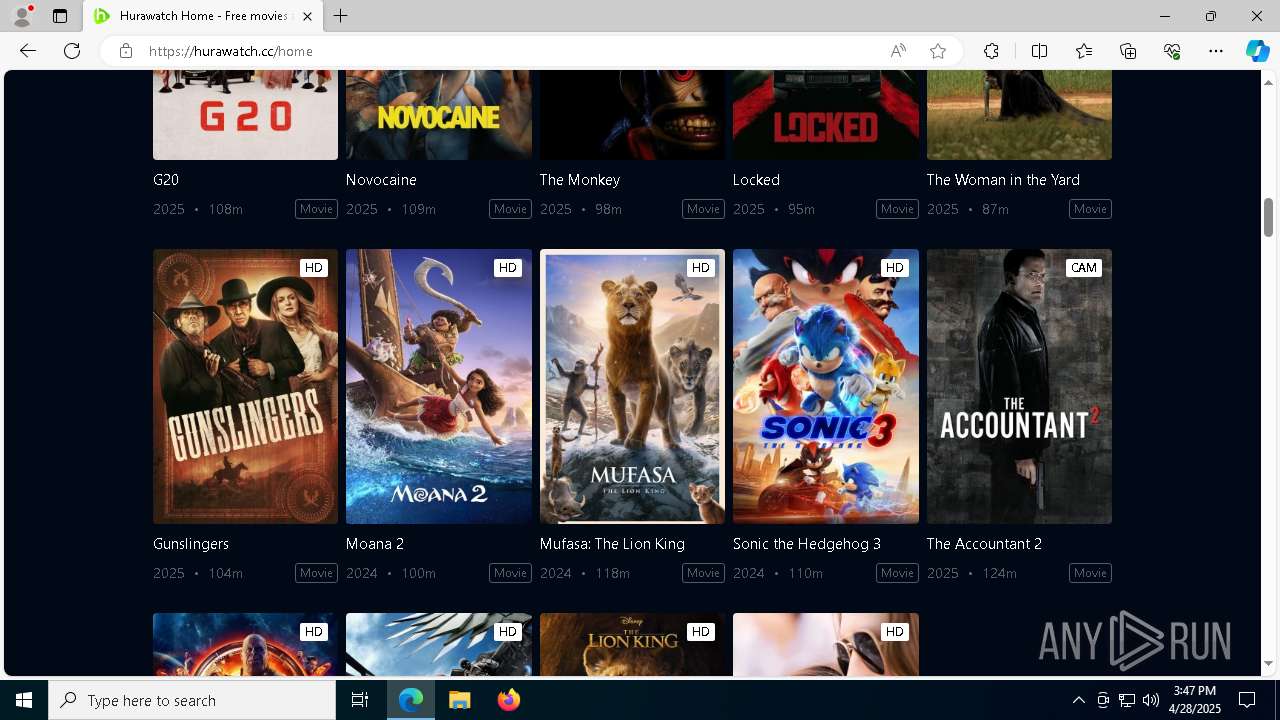
Task: Refresh the Hurawatch page
Action: [72, 51]
